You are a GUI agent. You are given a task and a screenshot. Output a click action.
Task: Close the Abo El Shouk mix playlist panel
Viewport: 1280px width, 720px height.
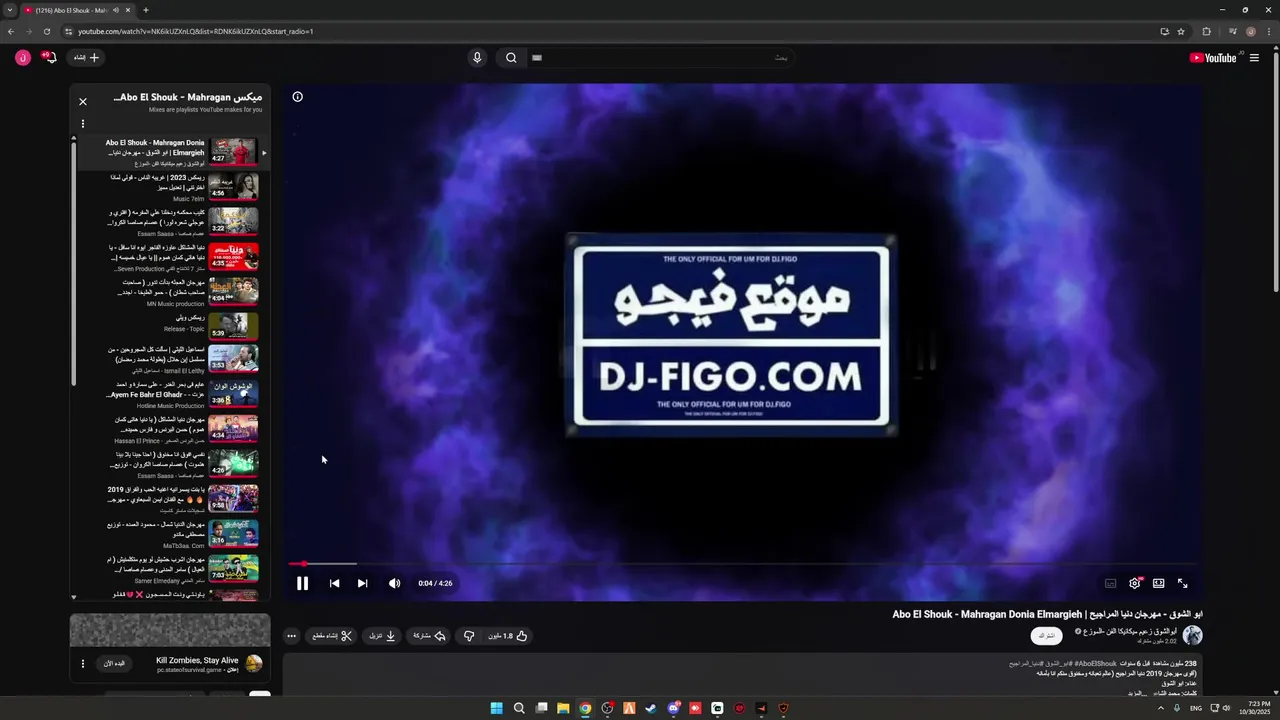tap(83, 101)
